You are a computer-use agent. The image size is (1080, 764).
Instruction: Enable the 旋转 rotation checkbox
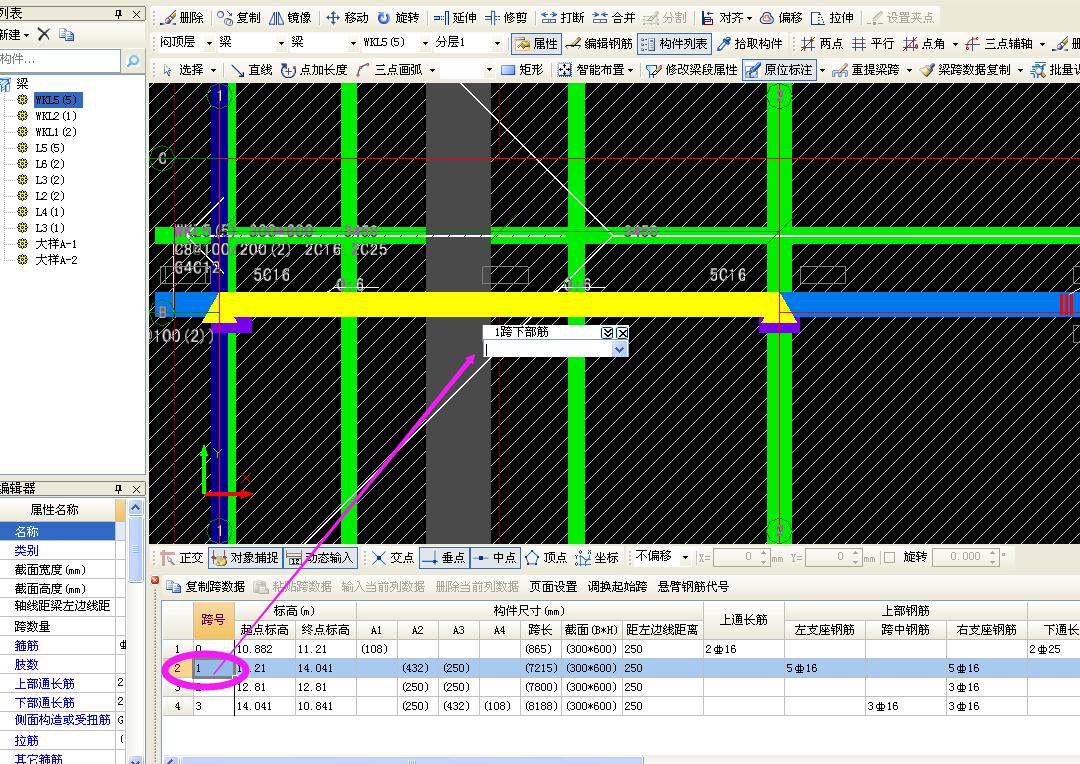(889, 557)
